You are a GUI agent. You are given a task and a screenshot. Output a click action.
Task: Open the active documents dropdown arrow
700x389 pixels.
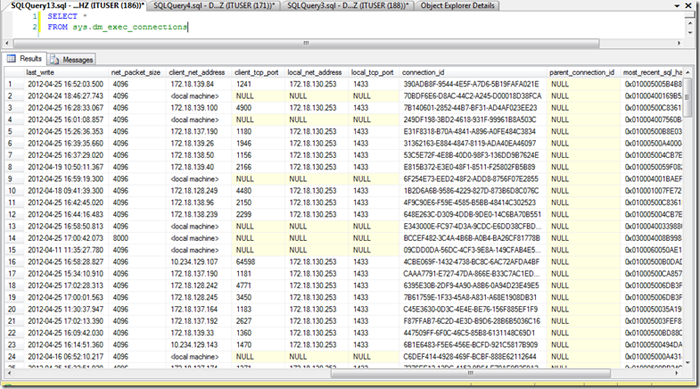(677, 6)
